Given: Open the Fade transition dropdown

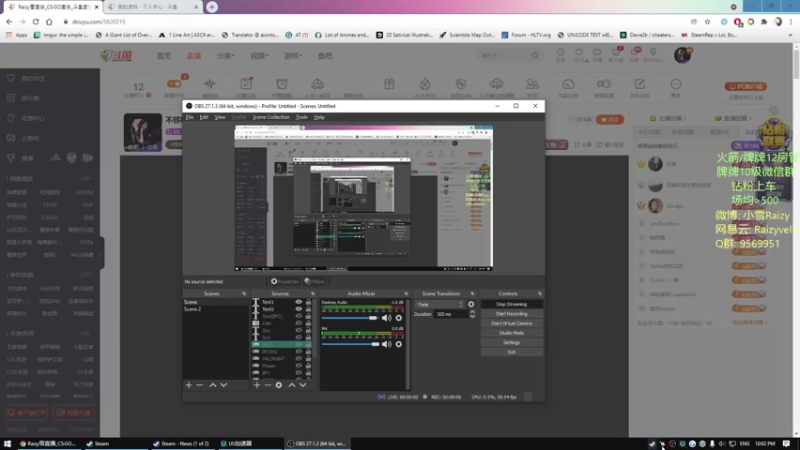Looking at the screenshot, I should pyautogui.click(x=440, y=305).
